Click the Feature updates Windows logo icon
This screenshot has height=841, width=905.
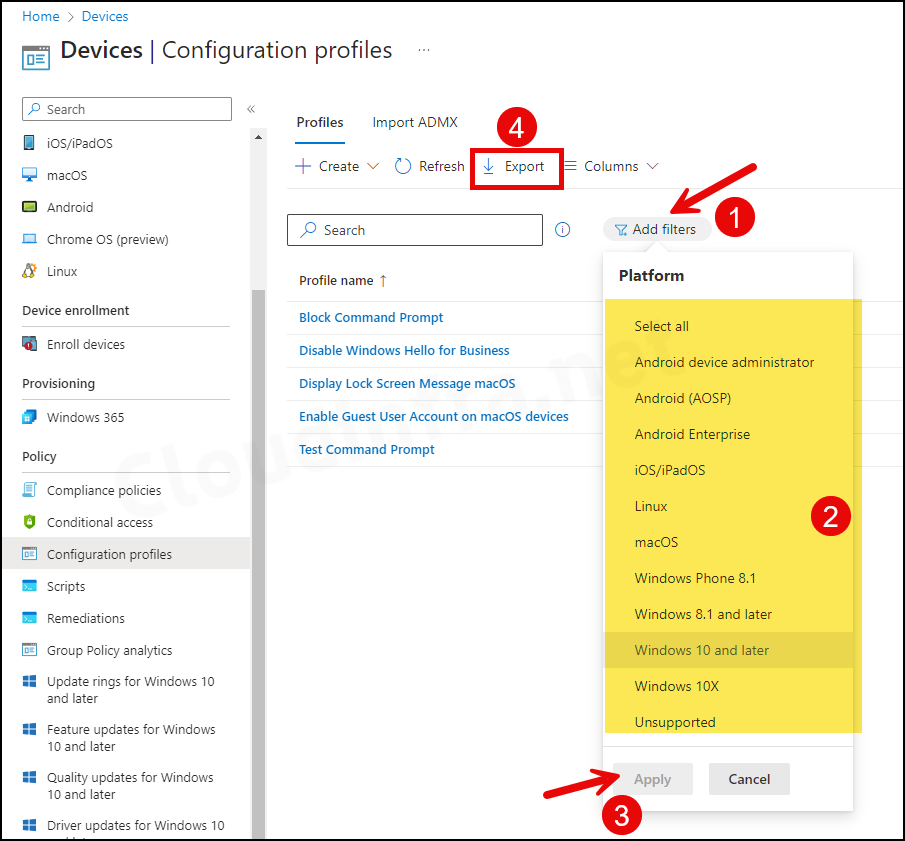tap(29, 729)
